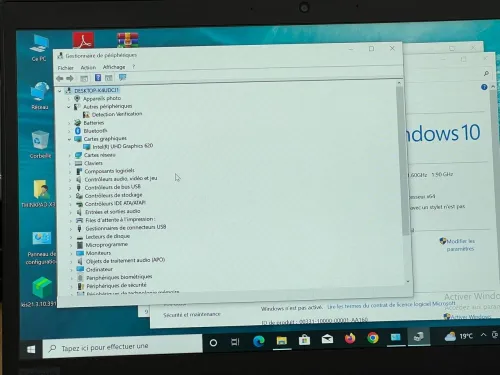The height and width of the screenshot is (375, 500).
Task: Click the Lecteurs de disque icon
Action: pyautogui.click(x=80, y=237)
